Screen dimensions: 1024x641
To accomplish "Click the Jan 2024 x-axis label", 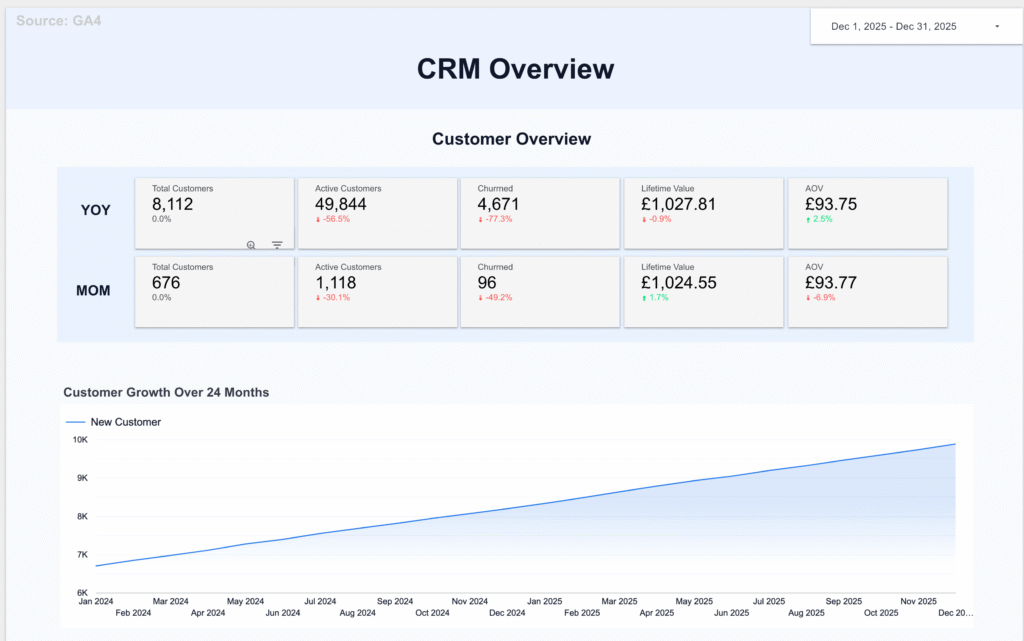I will [x=96, y=601].
